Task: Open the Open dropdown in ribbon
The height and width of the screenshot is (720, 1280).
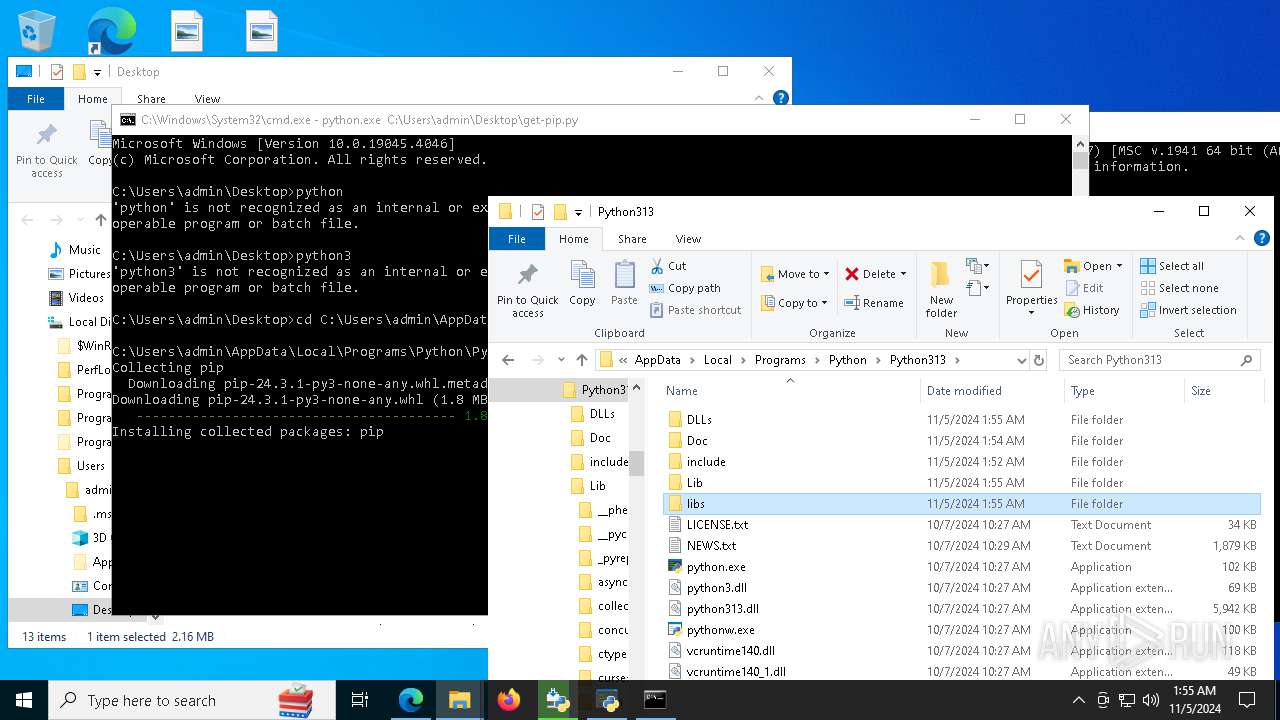Action: pos(1093,266)
